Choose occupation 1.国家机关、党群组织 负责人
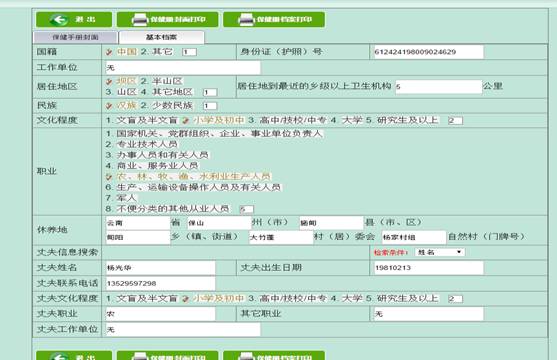 (x=214, y=134)
